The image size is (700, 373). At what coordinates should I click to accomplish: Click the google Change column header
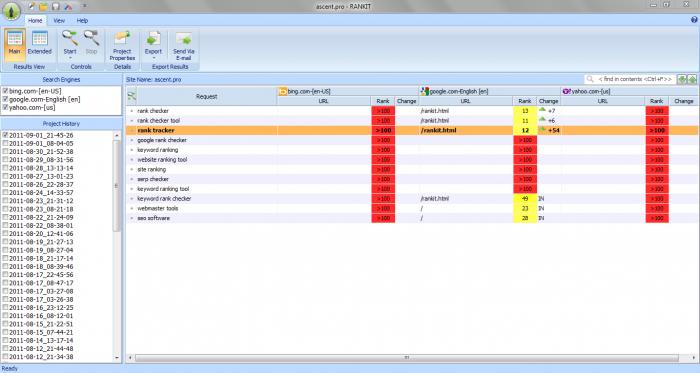549,101
